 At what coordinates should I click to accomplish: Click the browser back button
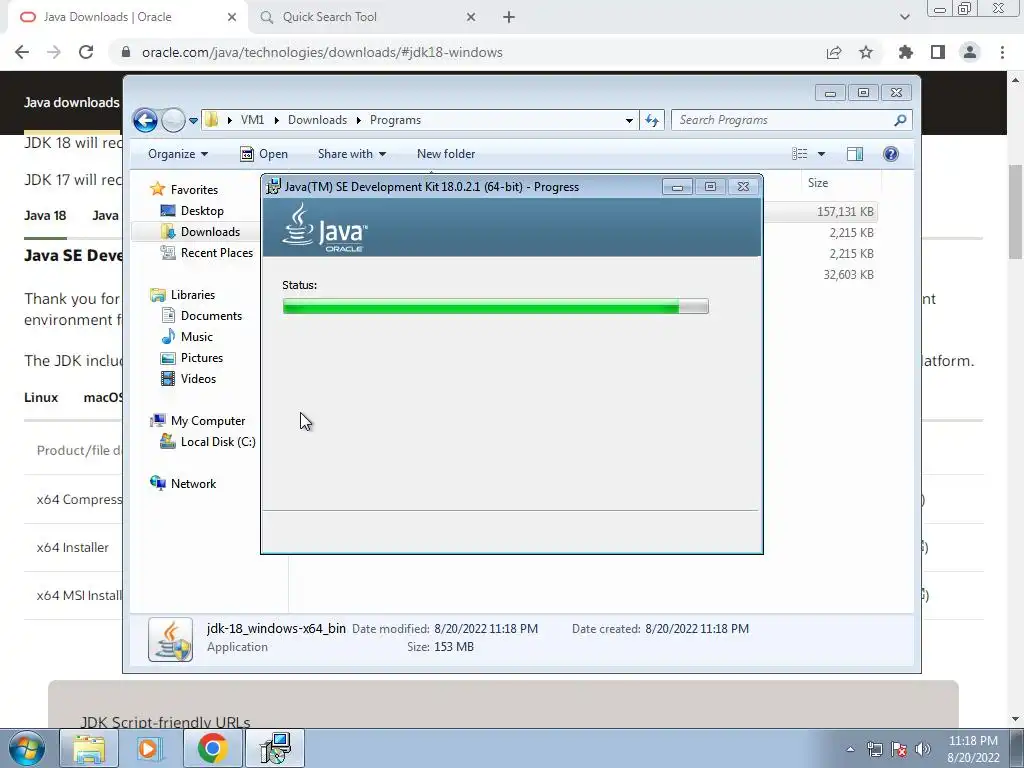(22, 52)
